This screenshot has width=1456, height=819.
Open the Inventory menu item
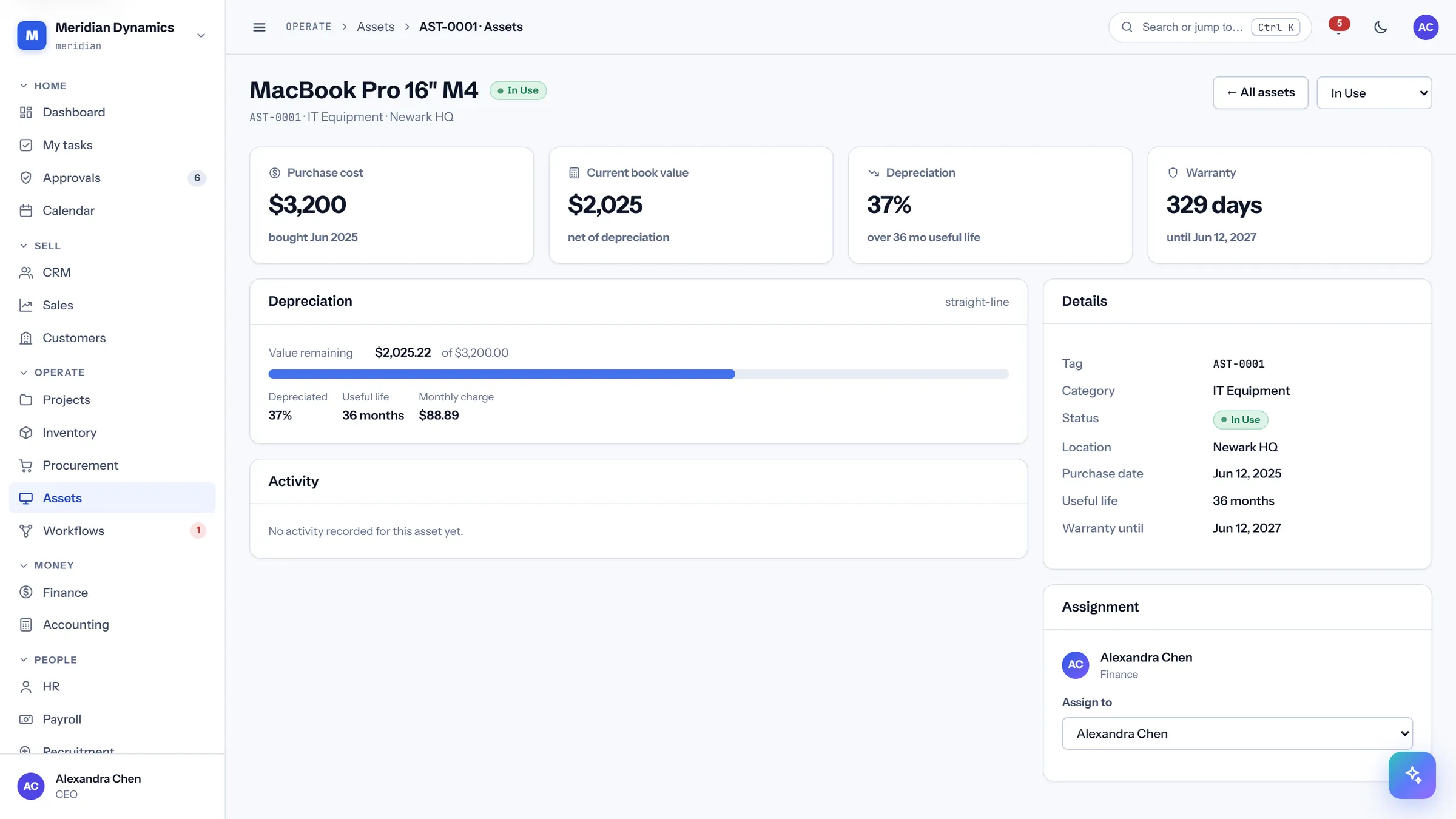pos(112,433)
